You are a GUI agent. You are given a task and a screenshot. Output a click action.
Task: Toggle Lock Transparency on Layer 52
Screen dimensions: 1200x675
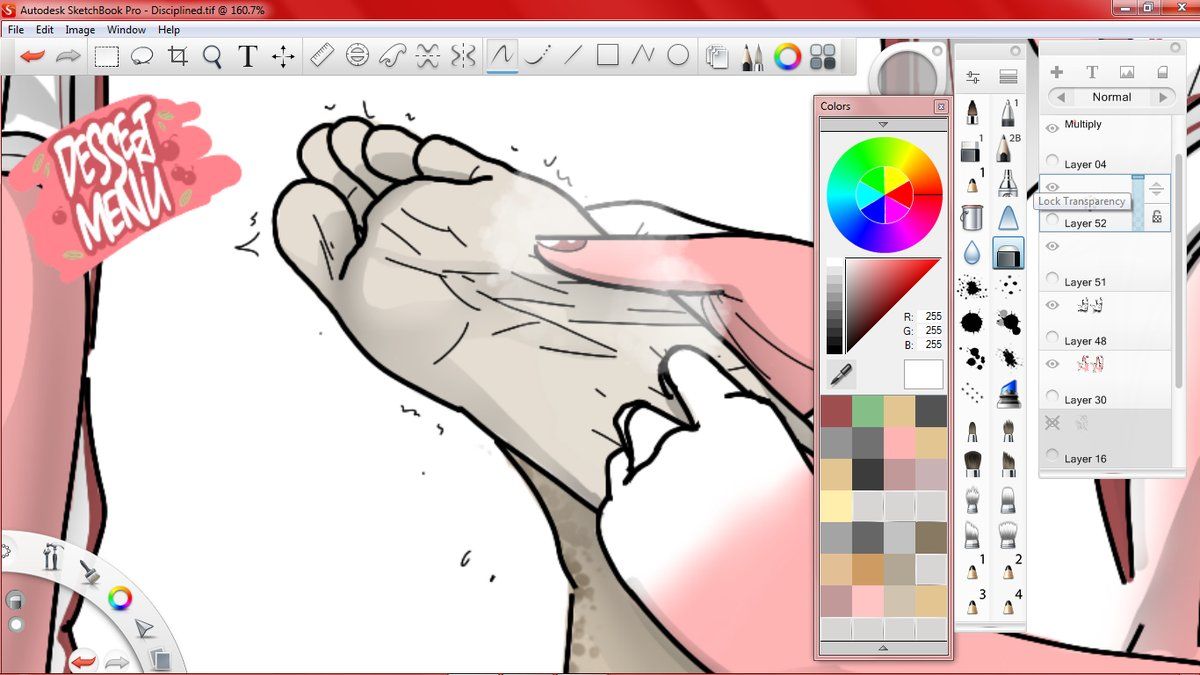(x=1157, y=216)
